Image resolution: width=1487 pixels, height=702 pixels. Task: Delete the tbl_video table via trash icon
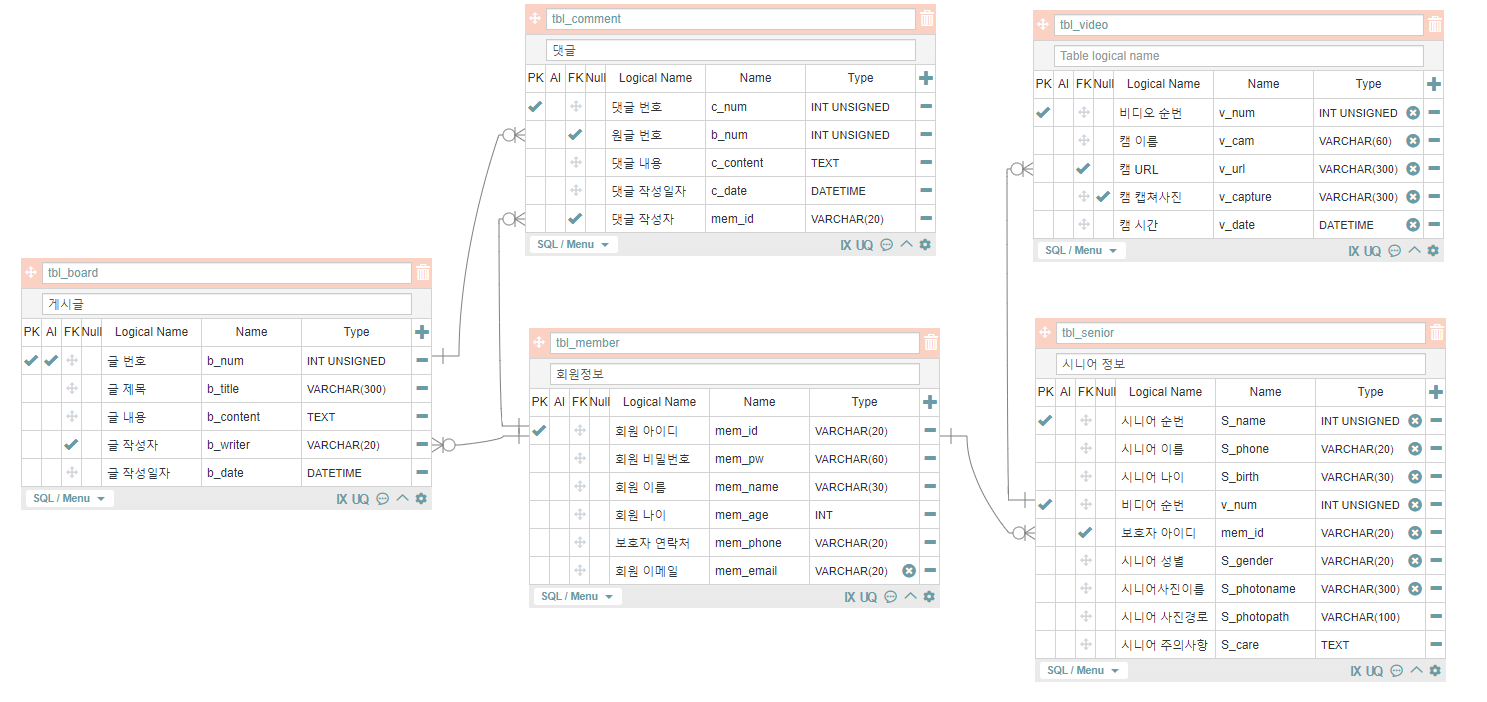(1435, 24)
